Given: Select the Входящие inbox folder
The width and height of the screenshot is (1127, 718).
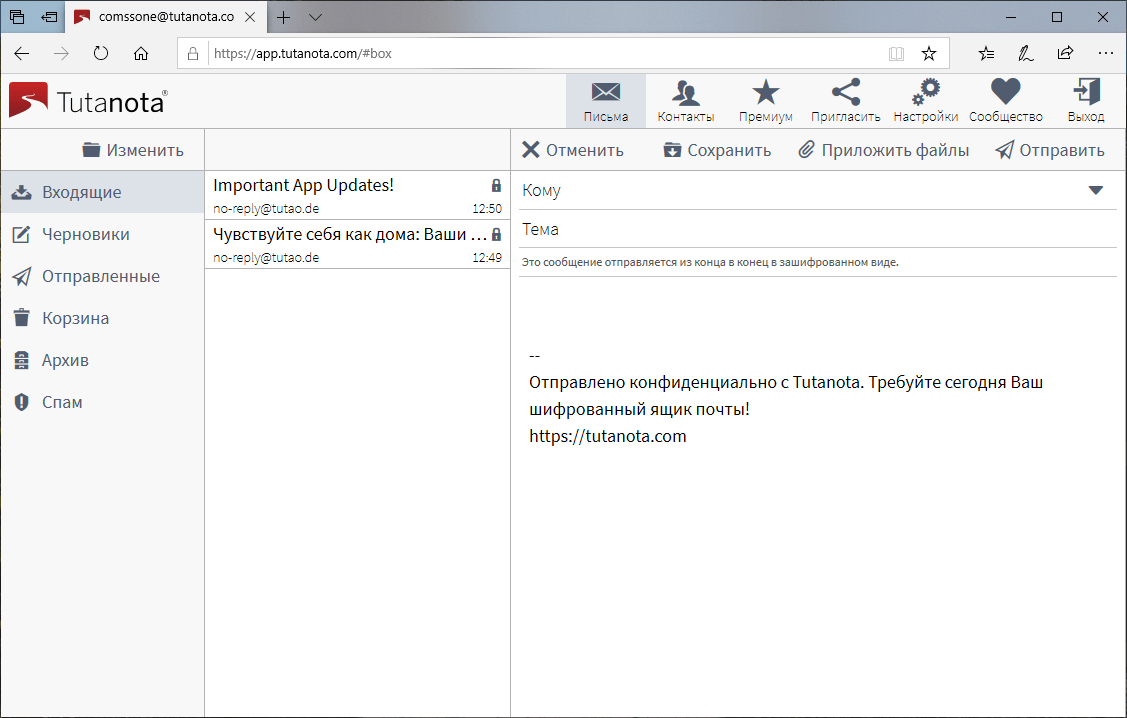Looking at the screenshot, I should point(102,192).
